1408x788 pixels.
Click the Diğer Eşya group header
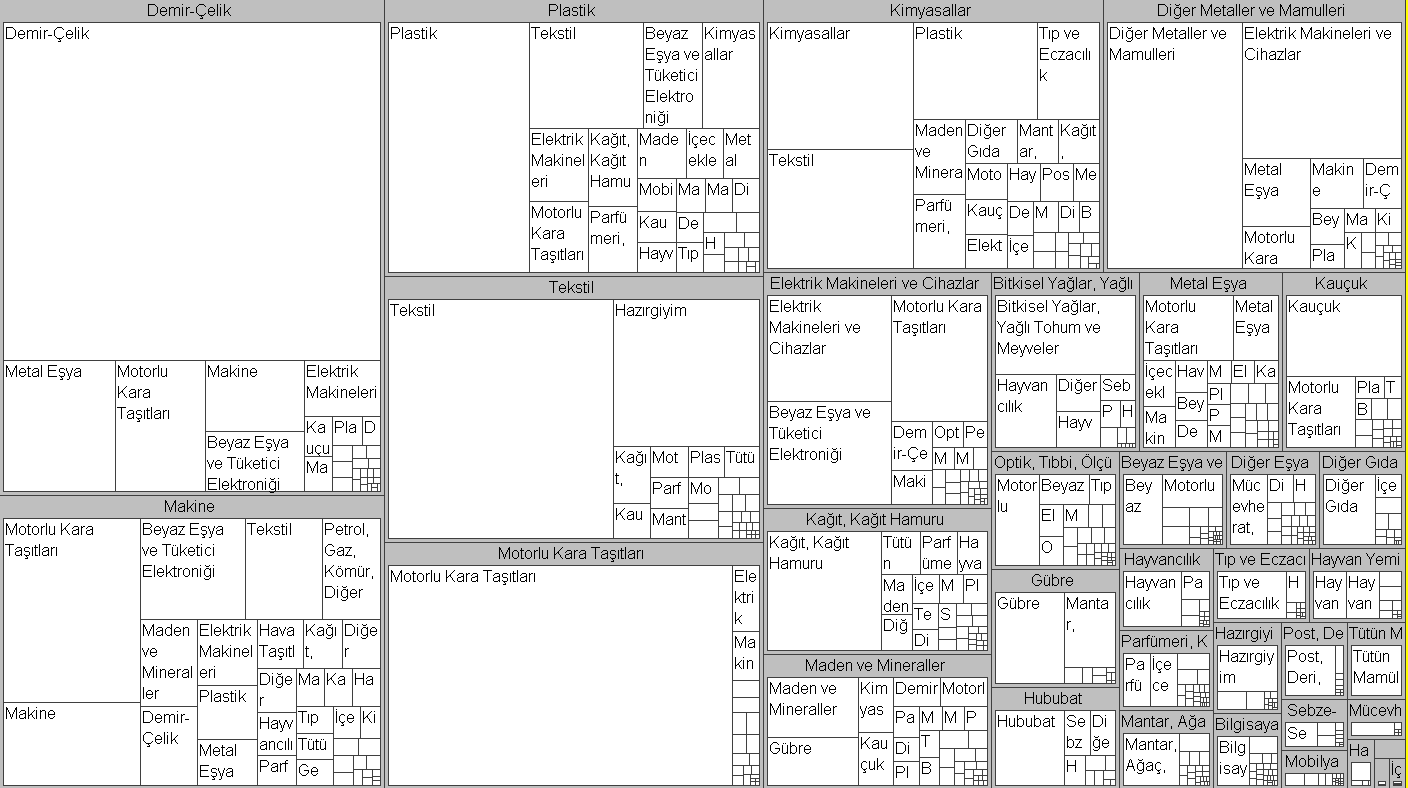pyautogui.click(x=1272, y=462)
